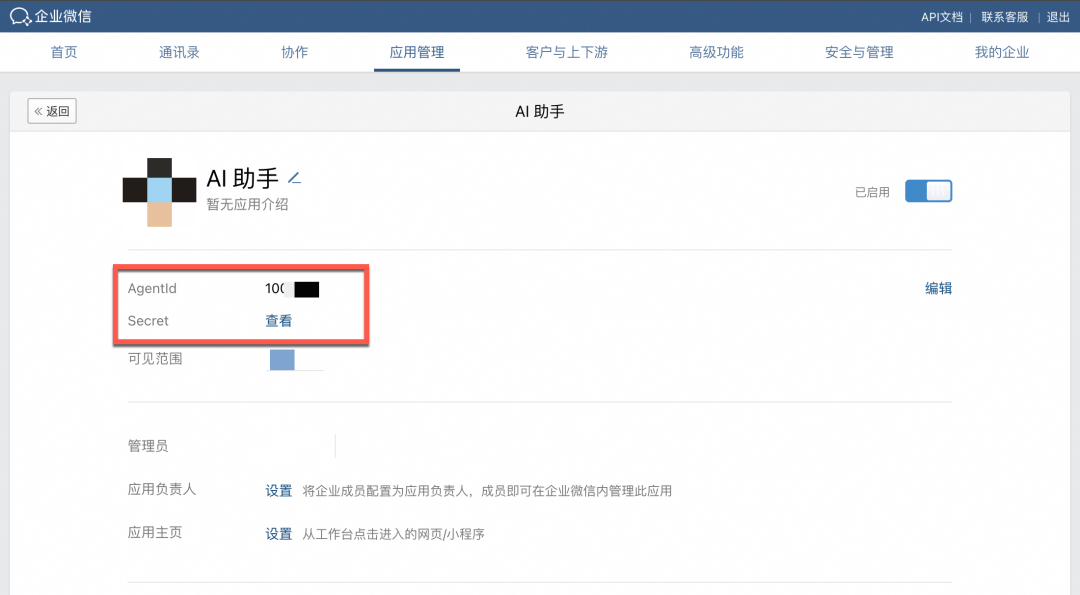Click the 编辑 link on the right
This screenshot has height=595, width=1080.
938,289
